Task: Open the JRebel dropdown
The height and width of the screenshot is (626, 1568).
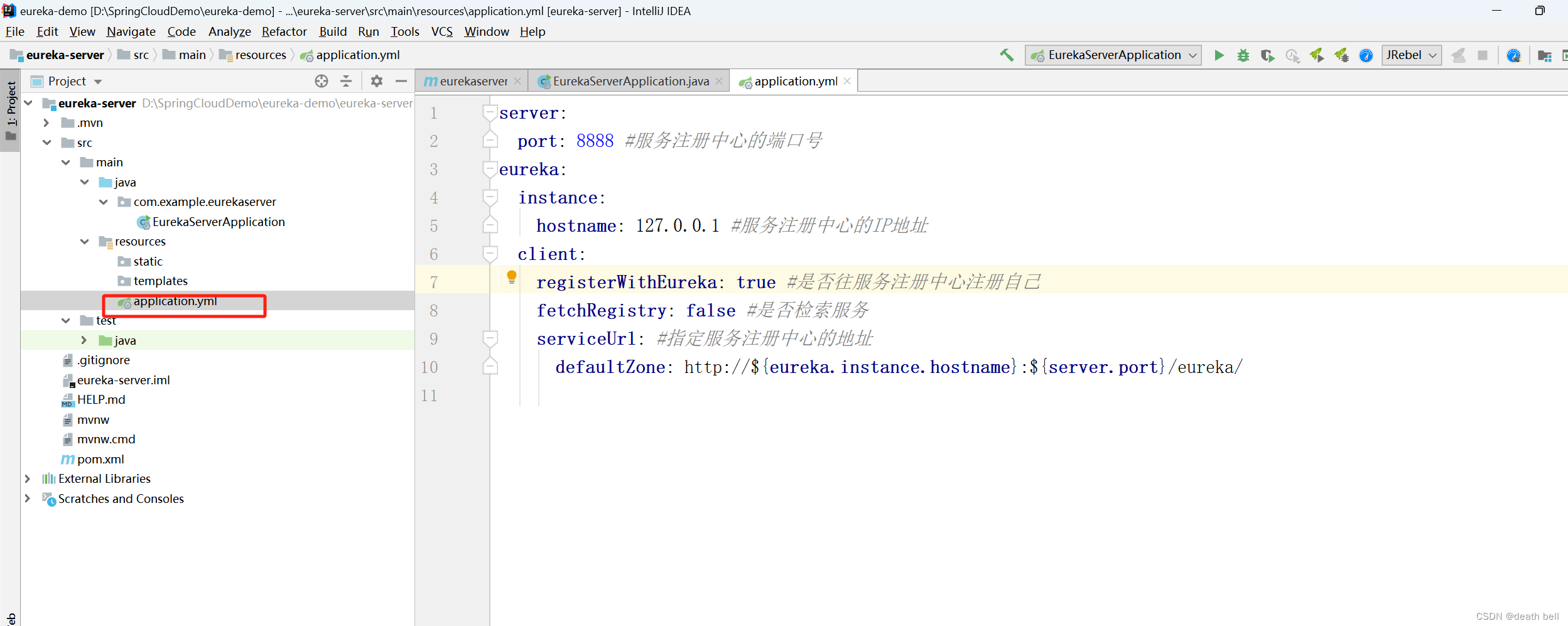Action: pos(1412,55)
